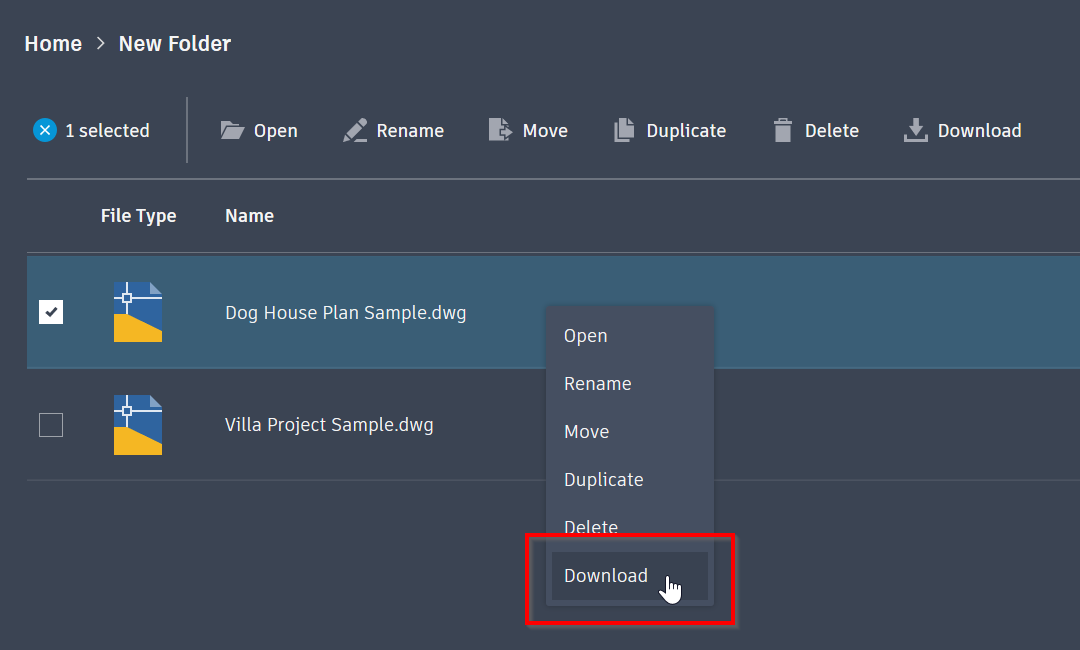
Task: Click the Move file icon in toolbar
Action: click(x=500, y=130)
